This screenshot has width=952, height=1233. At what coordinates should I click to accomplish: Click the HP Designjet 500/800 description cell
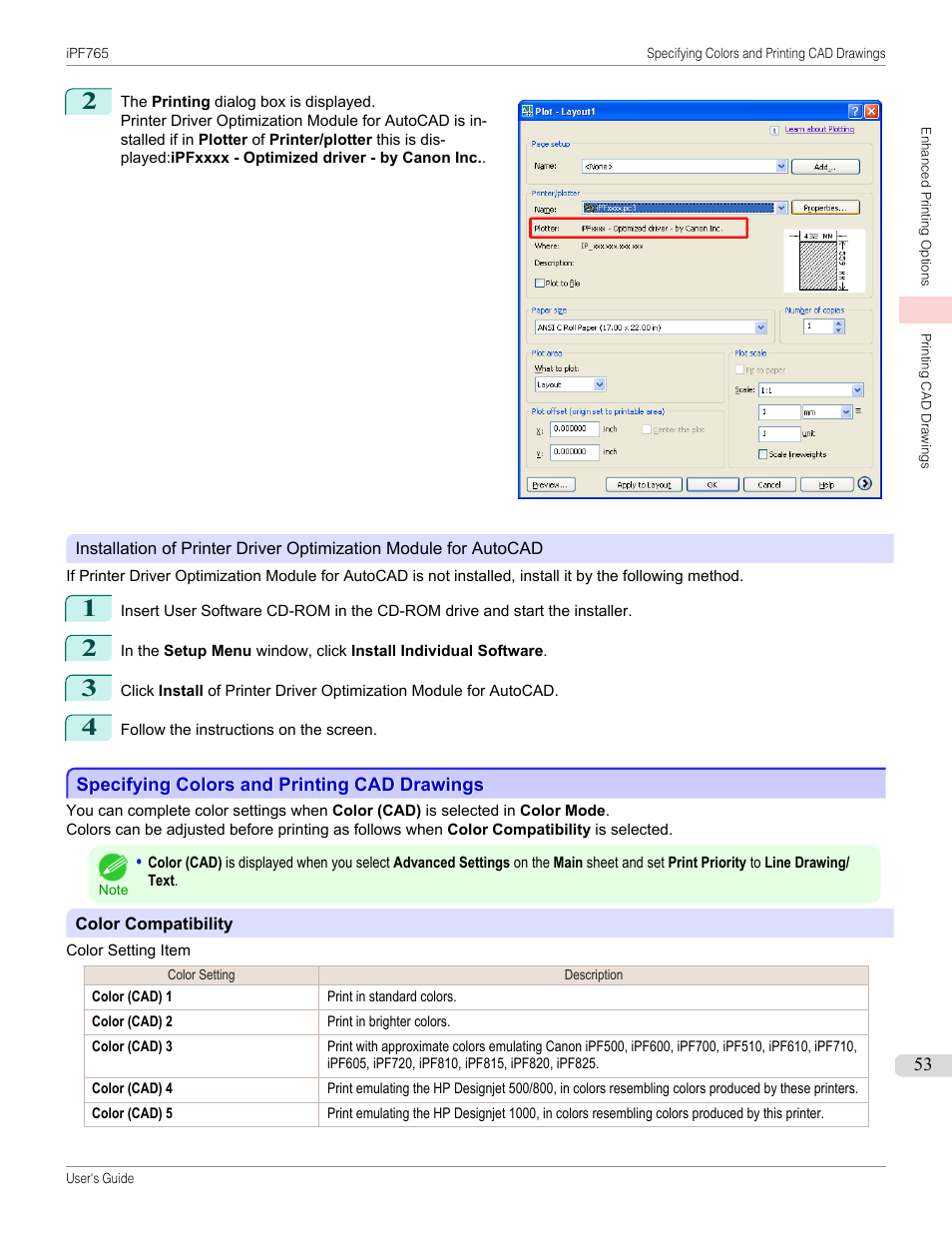coord(594,1089)
